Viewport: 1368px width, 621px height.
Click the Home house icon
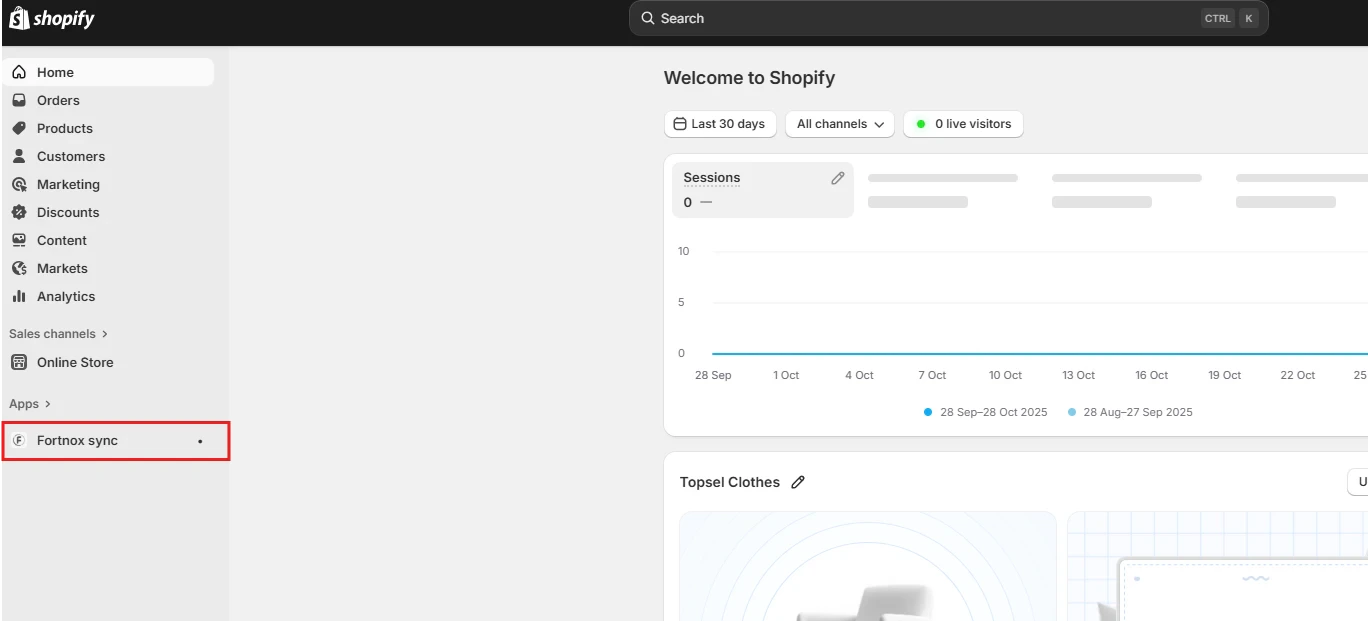click(x=19, y=72)
